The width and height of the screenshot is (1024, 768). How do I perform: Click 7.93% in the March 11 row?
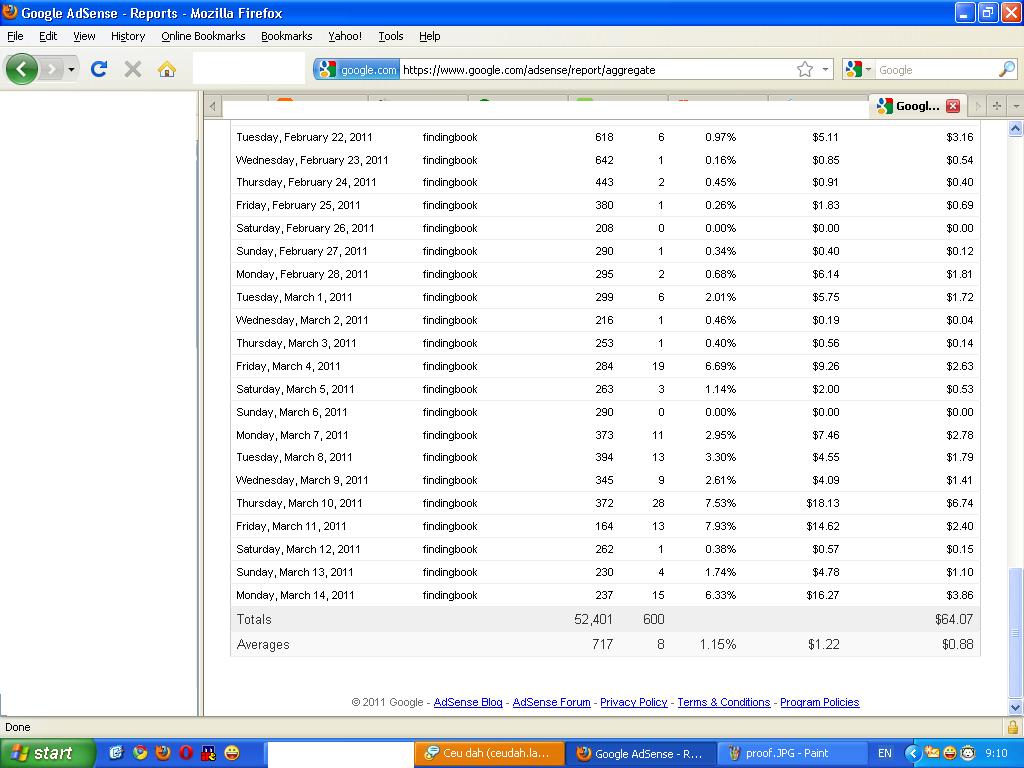pyautogui.click(x=720, y=526)
